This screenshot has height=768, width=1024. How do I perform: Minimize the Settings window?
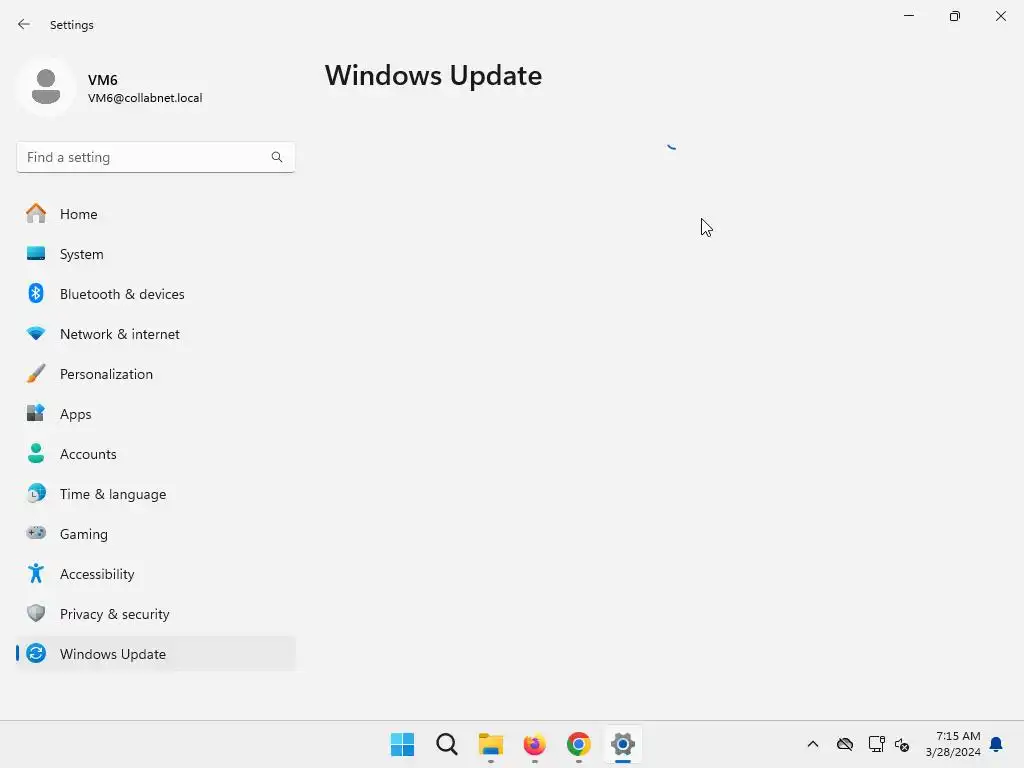tap(908, 16)
